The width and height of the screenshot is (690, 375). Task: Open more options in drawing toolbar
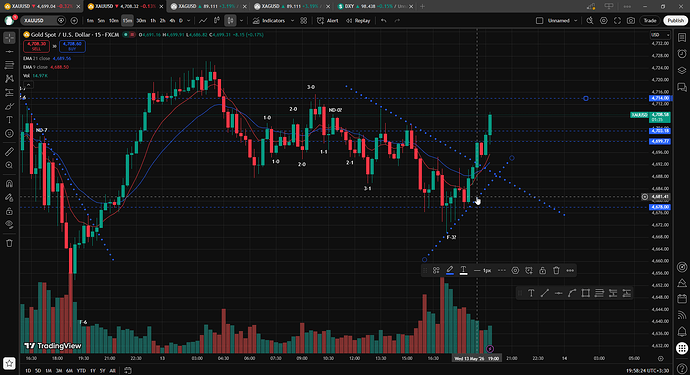[x=570, y=270]
